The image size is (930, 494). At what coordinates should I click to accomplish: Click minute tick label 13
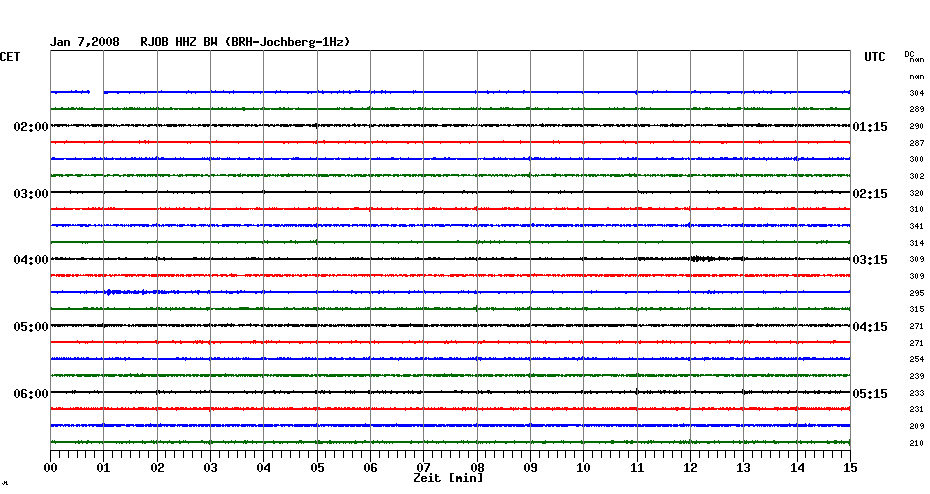click(x=744, y=468)
